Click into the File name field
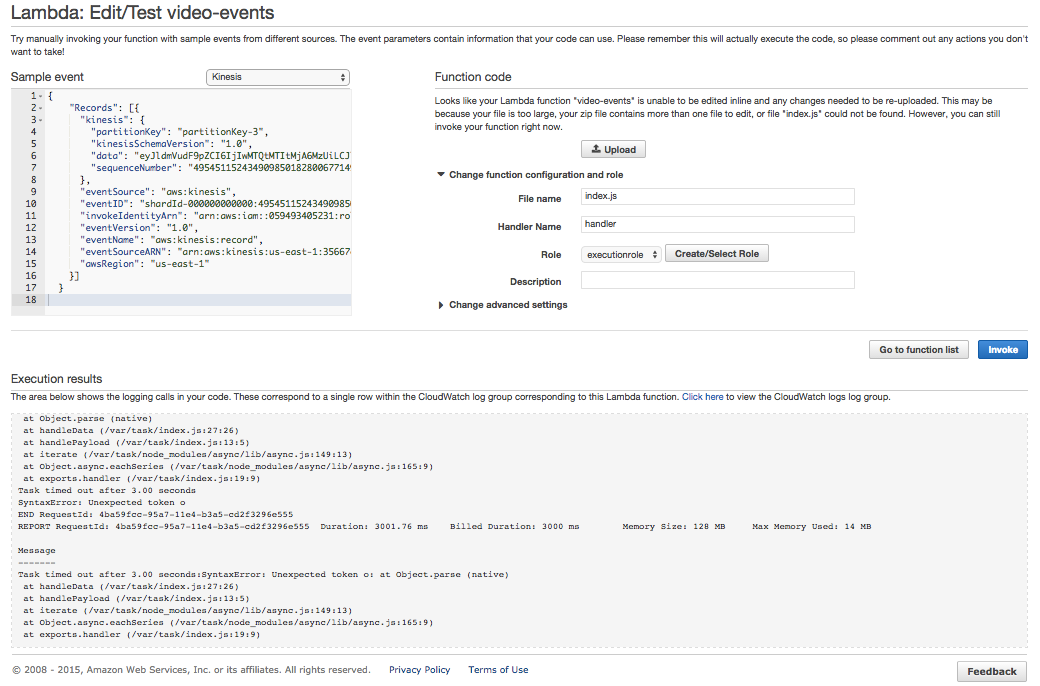Screen dimensions: 1040x686 (717, 197)
